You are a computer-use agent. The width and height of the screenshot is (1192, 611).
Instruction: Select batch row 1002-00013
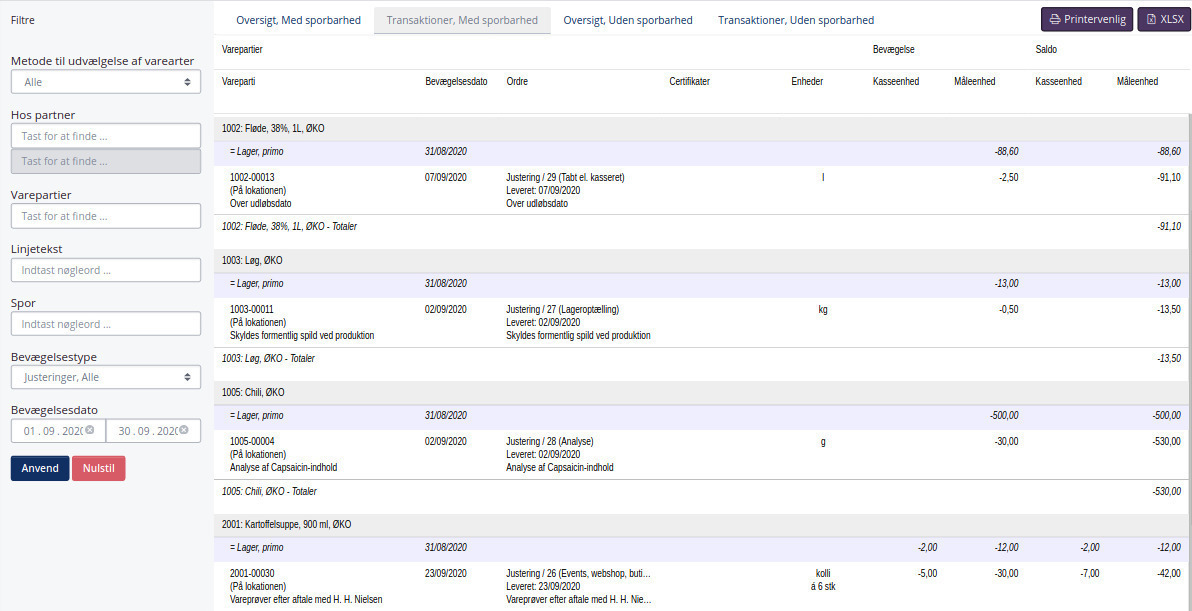click(252, 178)
